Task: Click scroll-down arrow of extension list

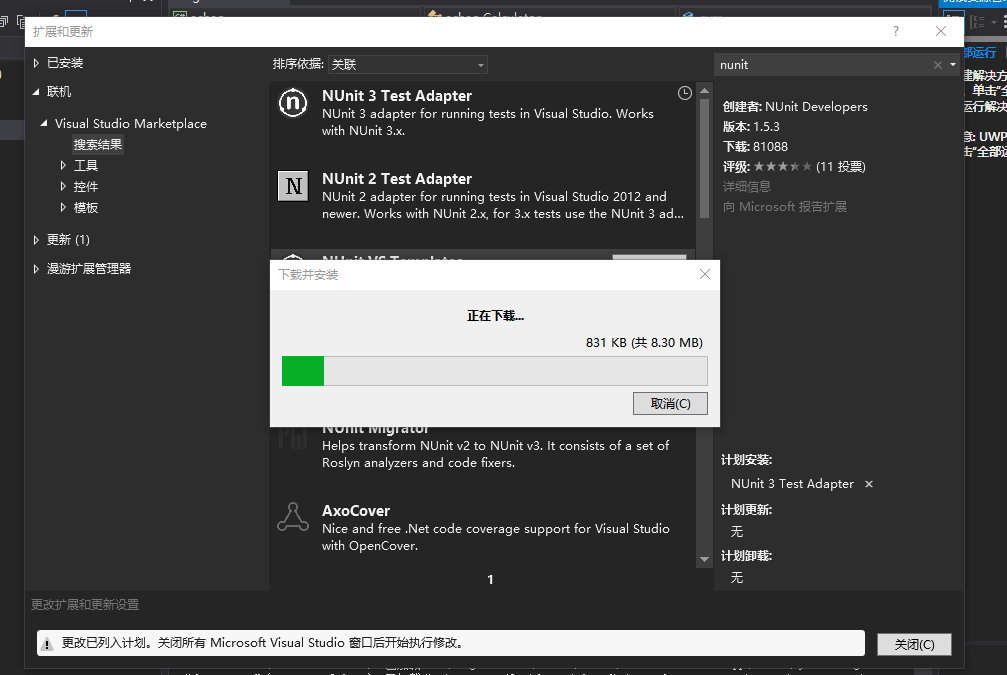Action: [704, 559]
